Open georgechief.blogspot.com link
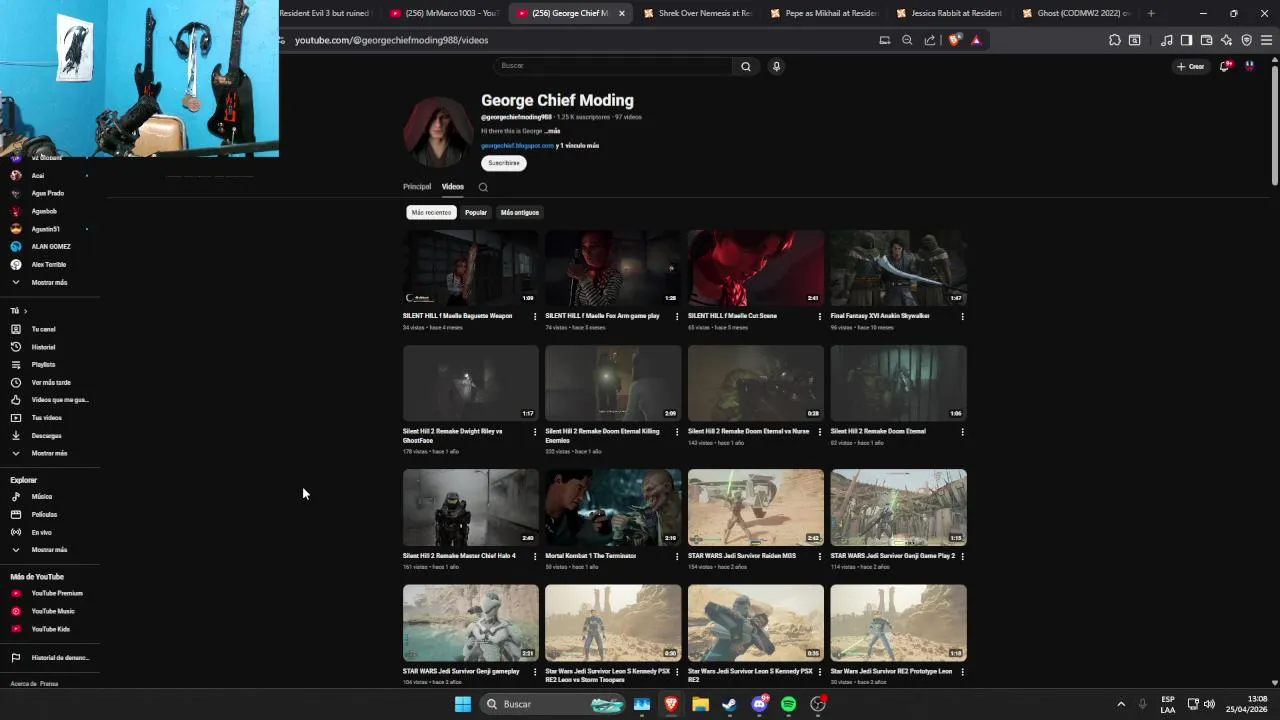1280x720 pixels. click(x=517, y=146)
